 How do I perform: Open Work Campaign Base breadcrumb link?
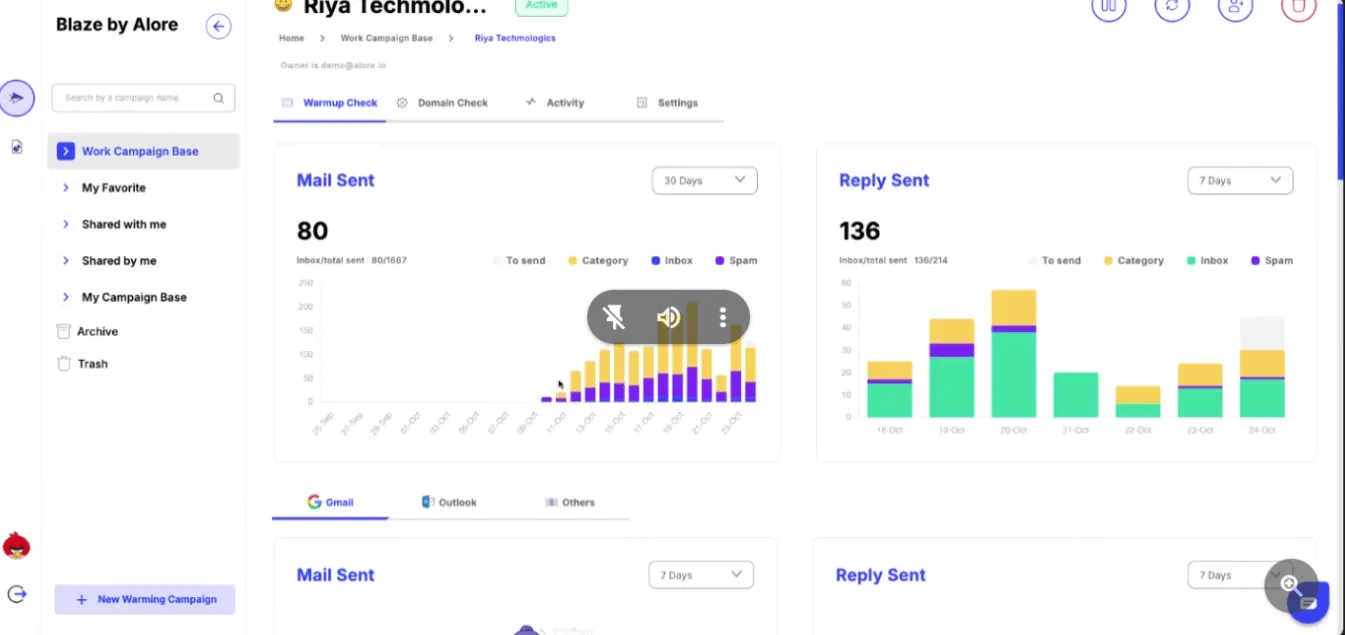coord(387,38)
